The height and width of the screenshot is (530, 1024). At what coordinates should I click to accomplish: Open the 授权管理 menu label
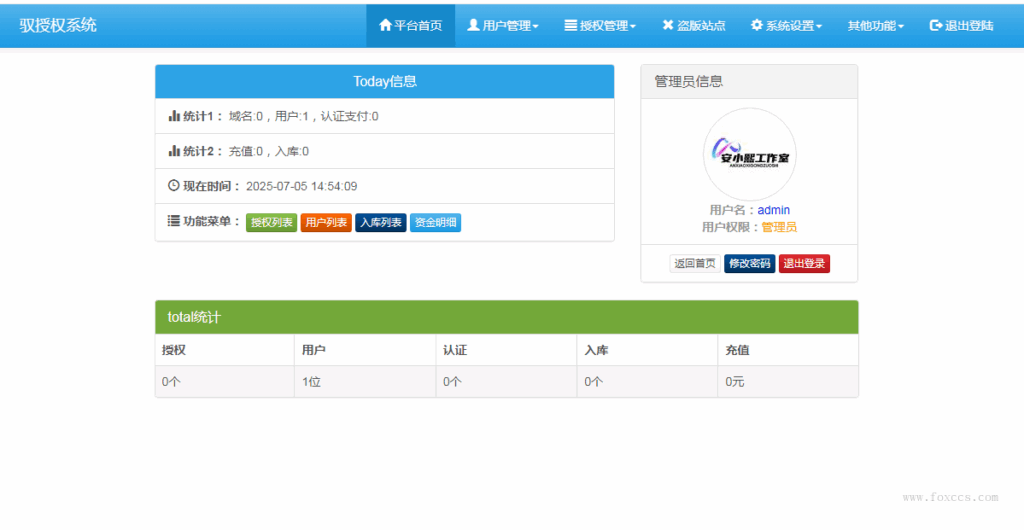603,25
